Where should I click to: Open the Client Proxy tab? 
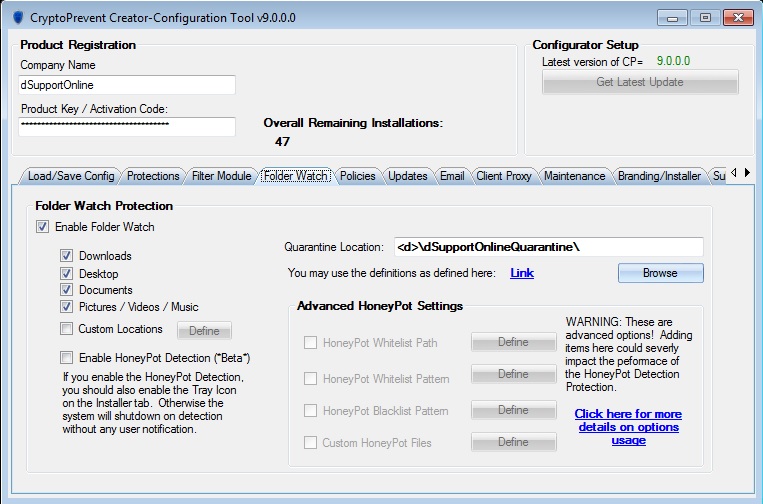(x=504, y=176)
